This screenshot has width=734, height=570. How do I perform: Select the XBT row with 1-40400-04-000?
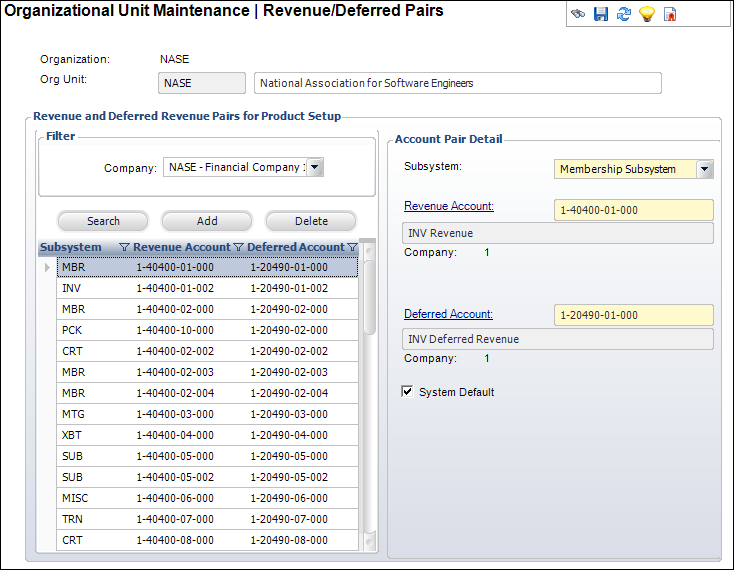[x=207, y=435]
